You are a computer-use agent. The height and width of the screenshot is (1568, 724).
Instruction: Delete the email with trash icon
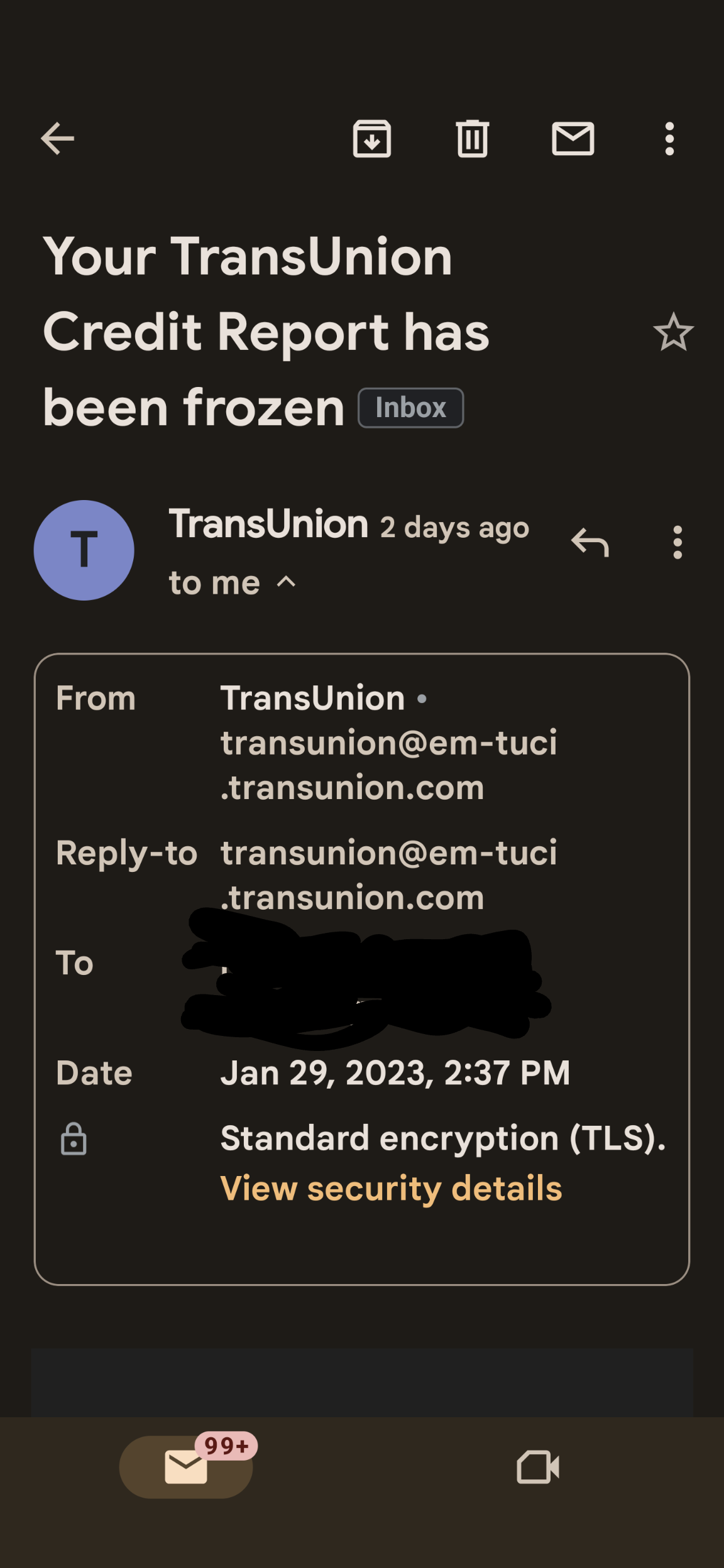click(473, 138)
